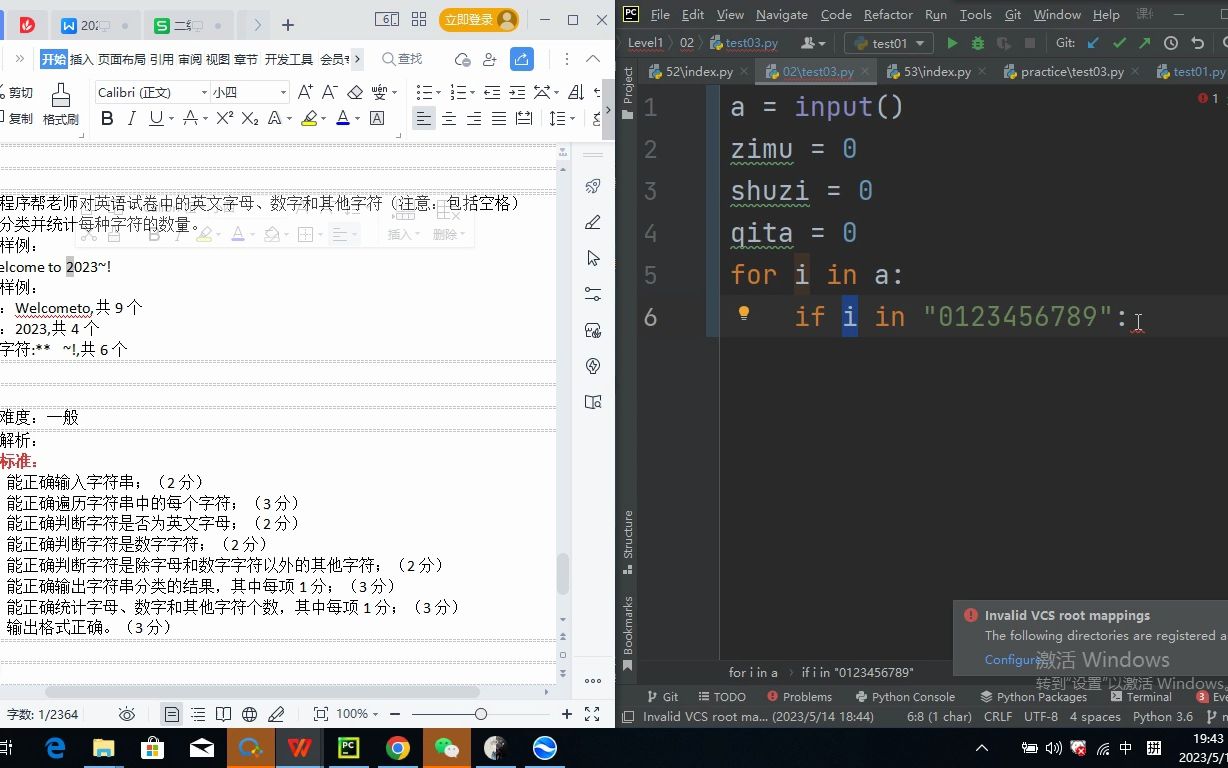Open Chrome from Windows taskbar

tap(397, 747)
